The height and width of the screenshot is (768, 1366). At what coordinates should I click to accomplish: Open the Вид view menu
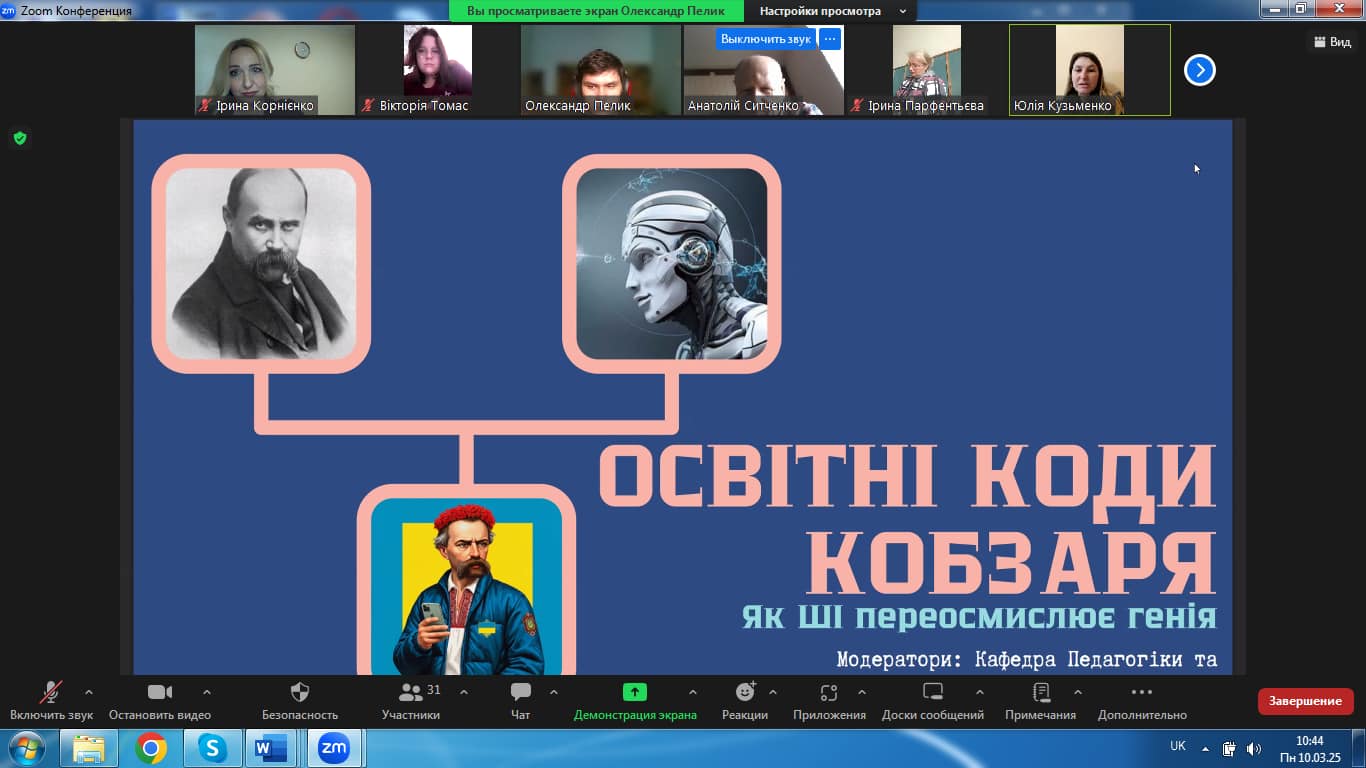click(x=1331, y=42)
